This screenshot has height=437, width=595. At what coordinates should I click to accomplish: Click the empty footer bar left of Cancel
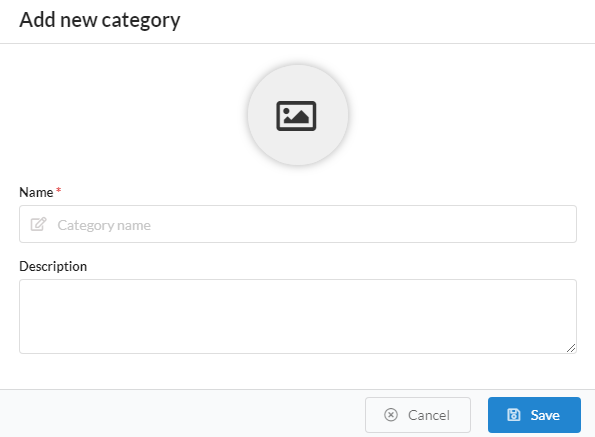click(x=182, y=413)
